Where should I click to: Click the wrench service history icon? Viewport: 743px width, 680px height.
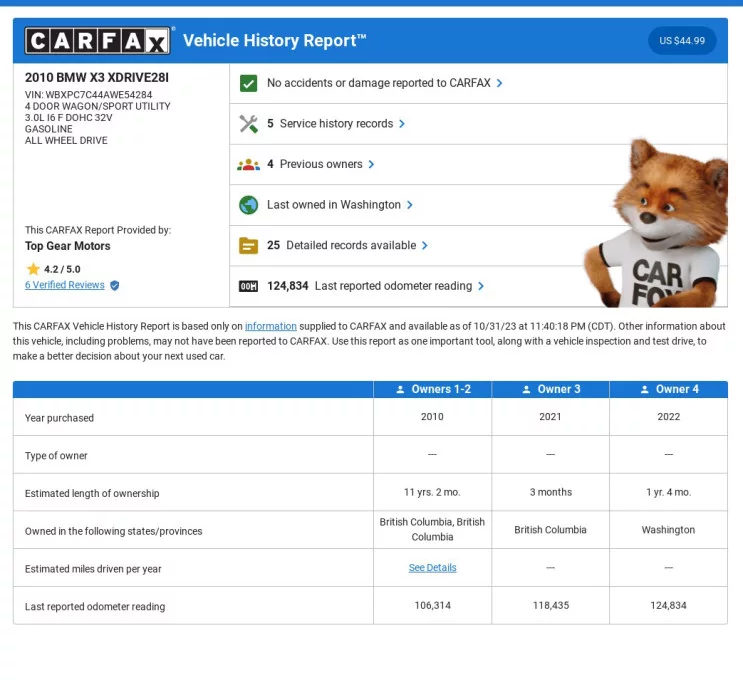click(249, 124)
